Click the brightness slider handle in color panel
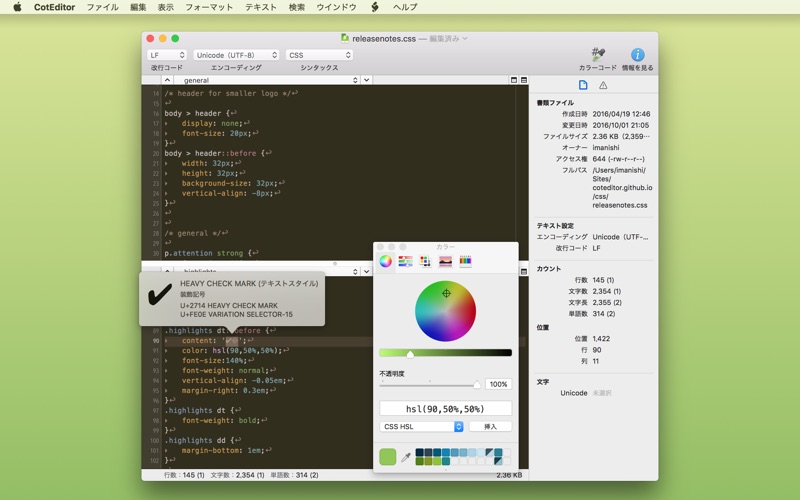 (x=410, y=354)
